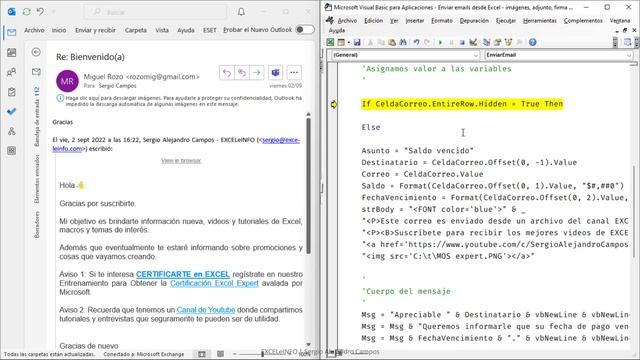640x360 pixels.
Task: Run the macro with play button
Action: pos(440,42)
